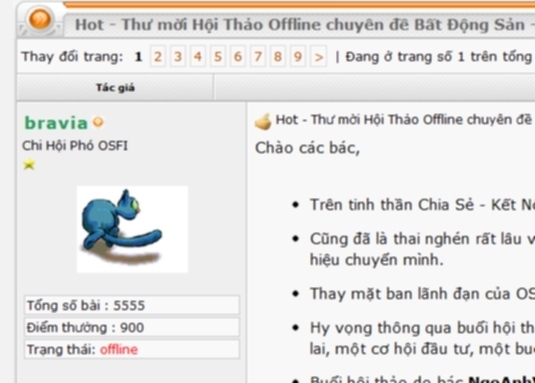Screen dimensions: 535x383
Task: Click the Trạng thái: offline status
Action: 132,349
